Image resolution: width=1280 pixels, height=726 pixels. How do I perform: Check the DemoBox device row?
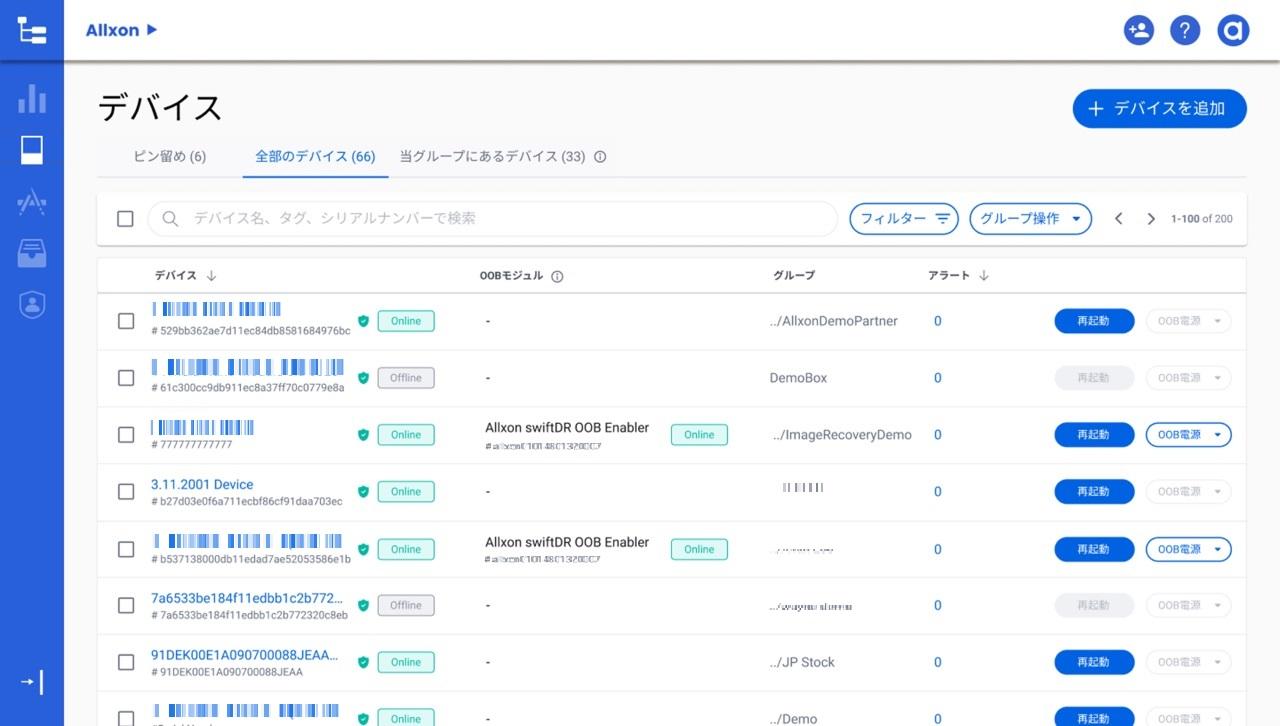point(126,378)
